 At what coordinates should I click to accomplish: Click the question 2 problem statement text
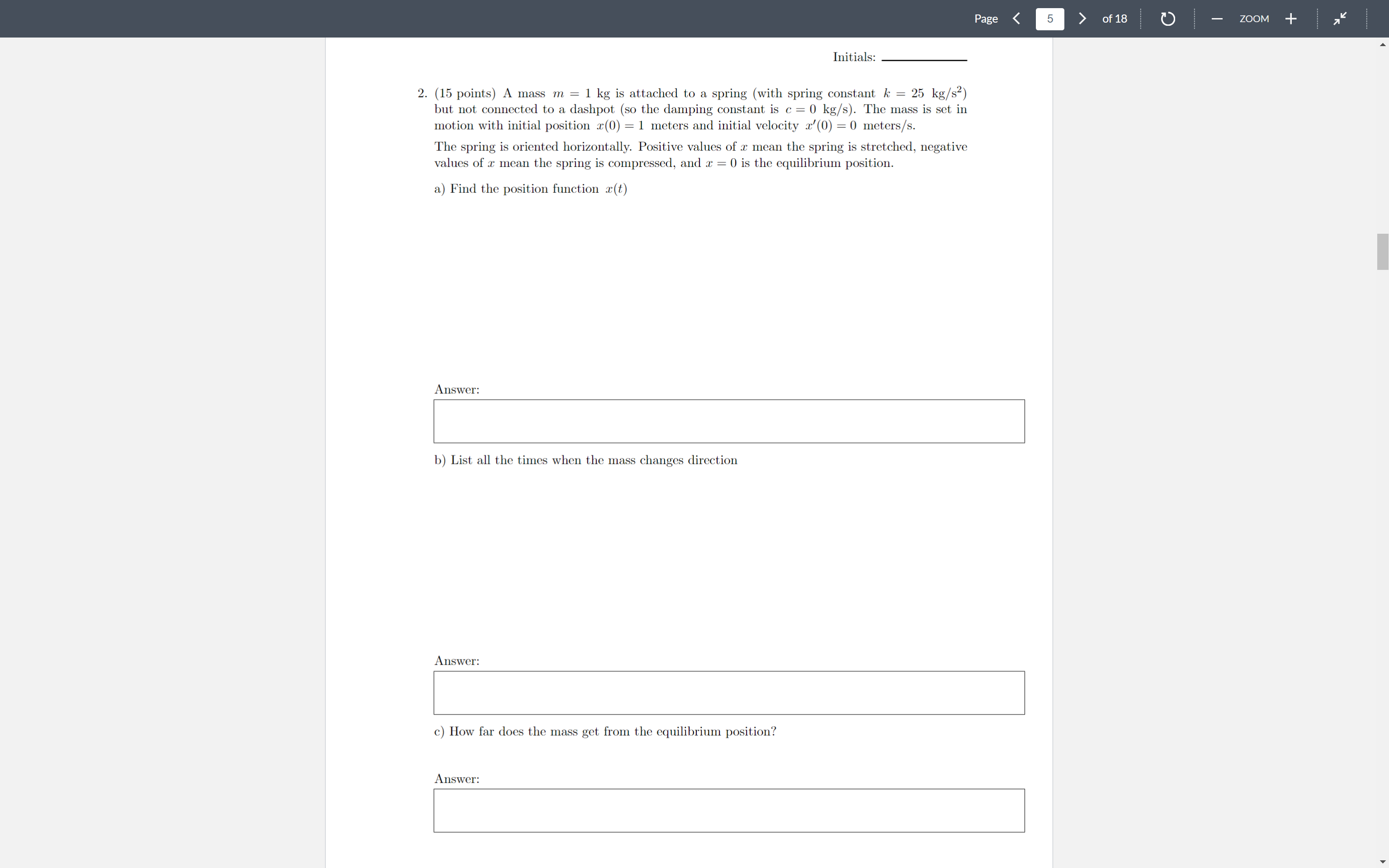700,109
